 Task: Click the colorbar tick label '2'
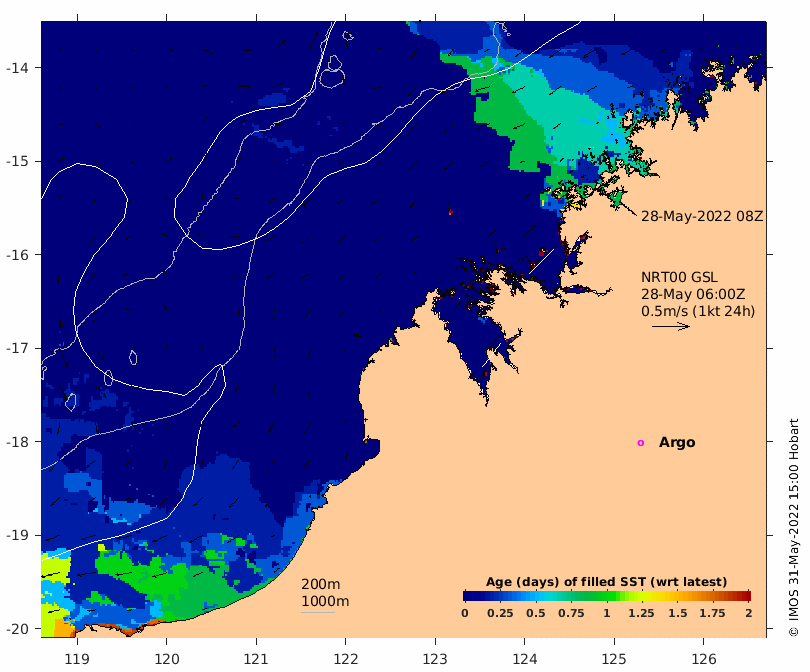coord(749,613)
